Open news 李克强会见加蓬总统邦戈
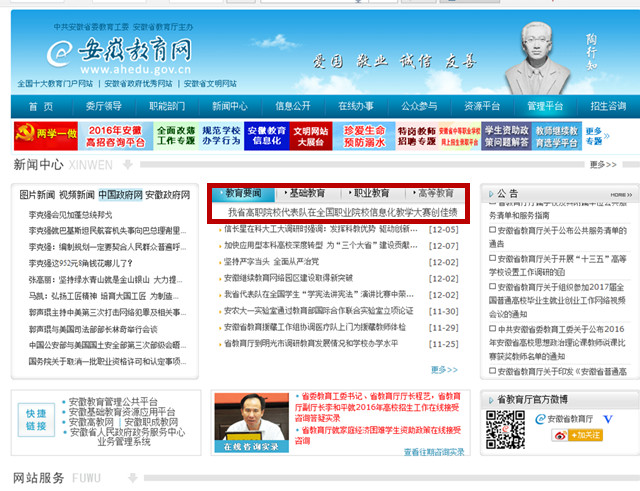Image resolution: width=640 pixels, height=491 pixels. (70, 215)
